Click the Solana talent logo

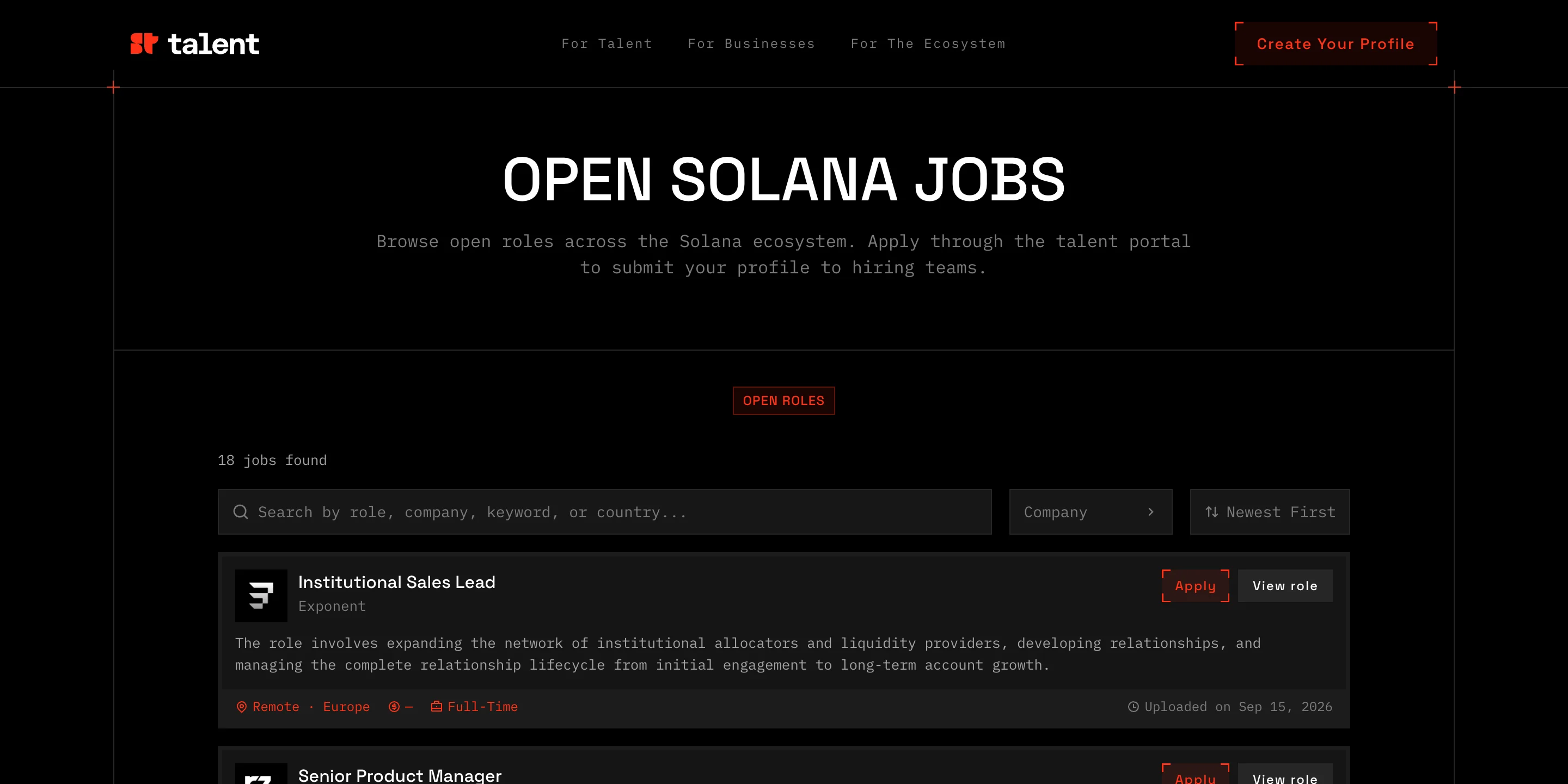(x=195, y=44)
